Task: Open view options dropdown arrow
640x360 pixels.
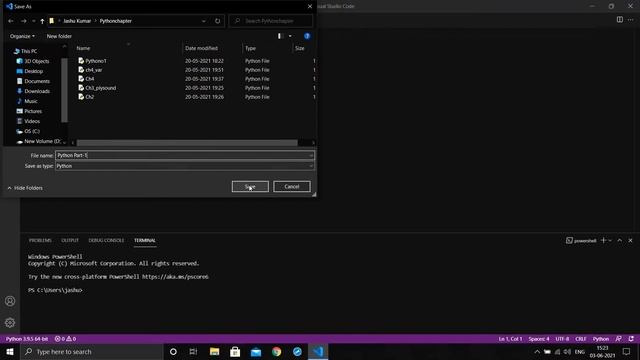Action: (x=290, y=36)
